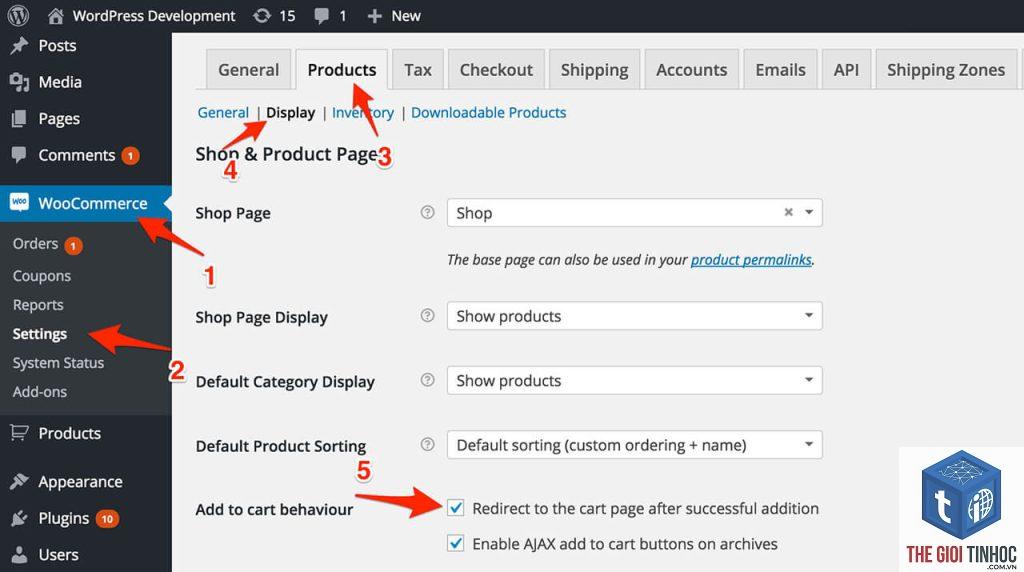The height and width of the screenshot is (572, 1024).
Task: Open WordPress Development site name link
Action: (x=153, y=16)
